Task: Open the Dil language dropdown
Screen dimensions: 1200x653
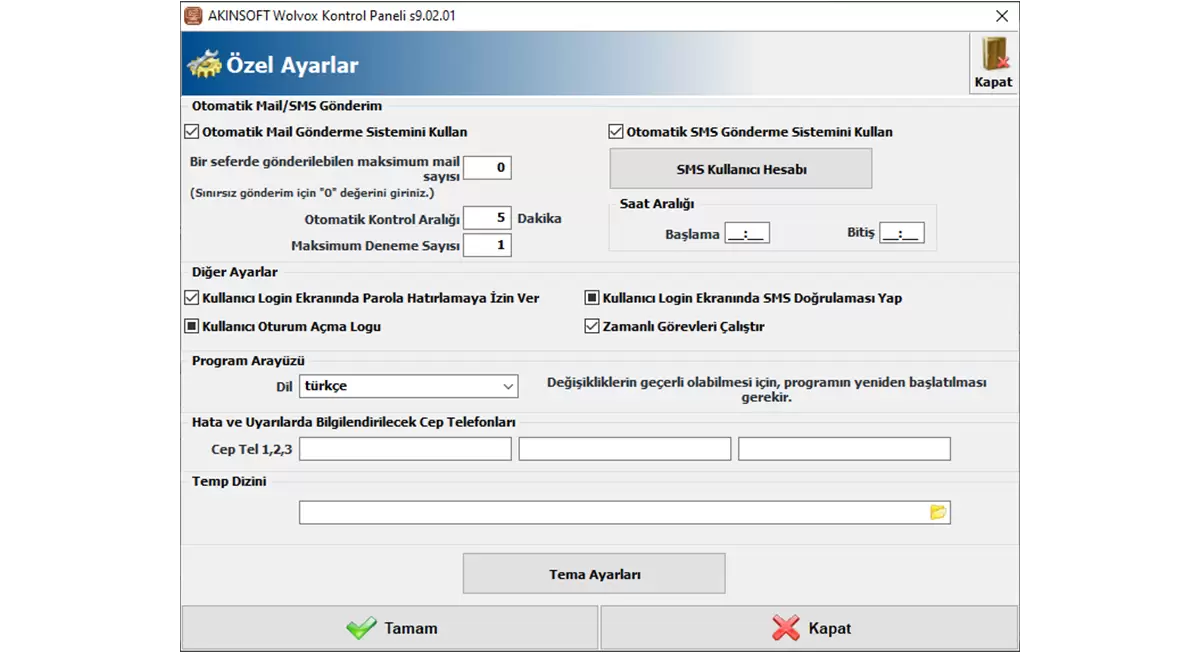Action: click(x=408, y=386)
